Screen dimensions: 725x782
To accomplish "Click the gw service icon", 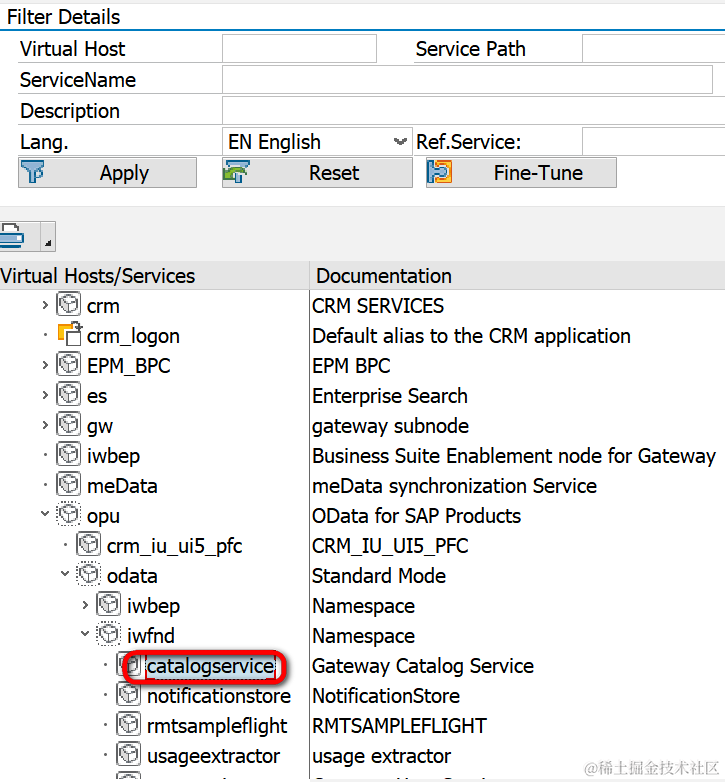I will tap(68, 424).
